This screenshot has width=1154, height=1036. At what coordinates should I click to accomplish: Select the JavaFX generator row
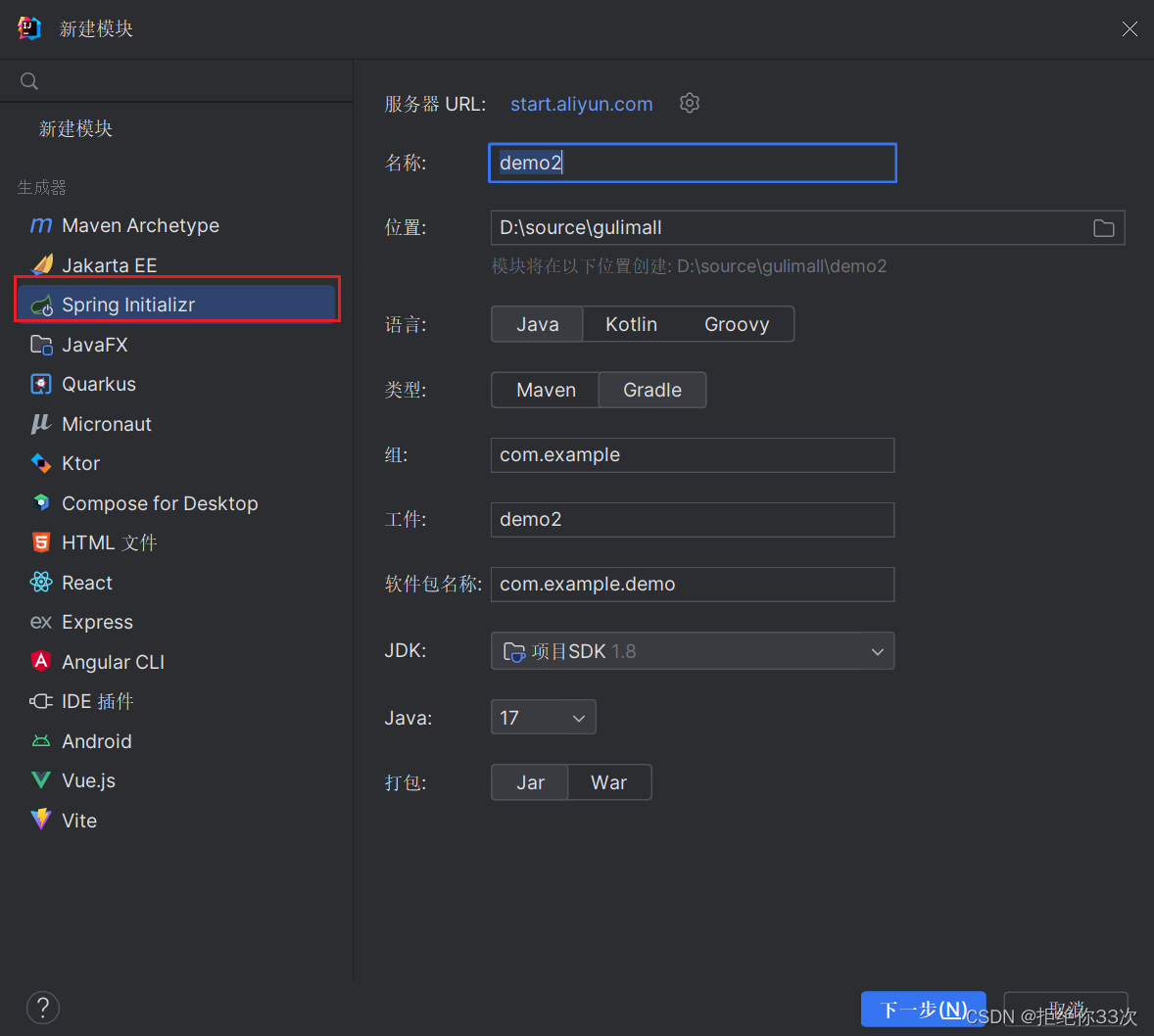176,345
